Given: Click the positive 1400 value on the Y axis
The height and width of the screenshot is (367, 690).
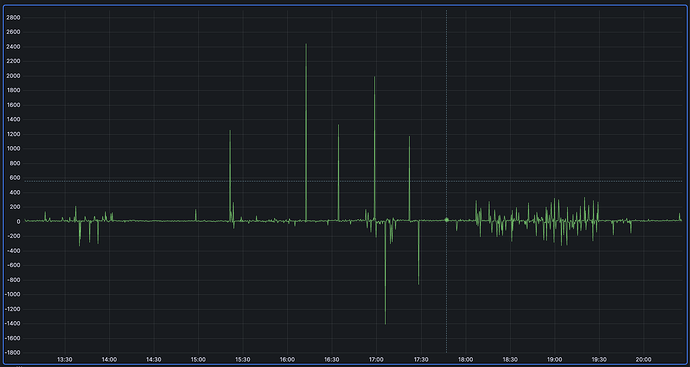Looking at the screenshot, I should point(13,119).
